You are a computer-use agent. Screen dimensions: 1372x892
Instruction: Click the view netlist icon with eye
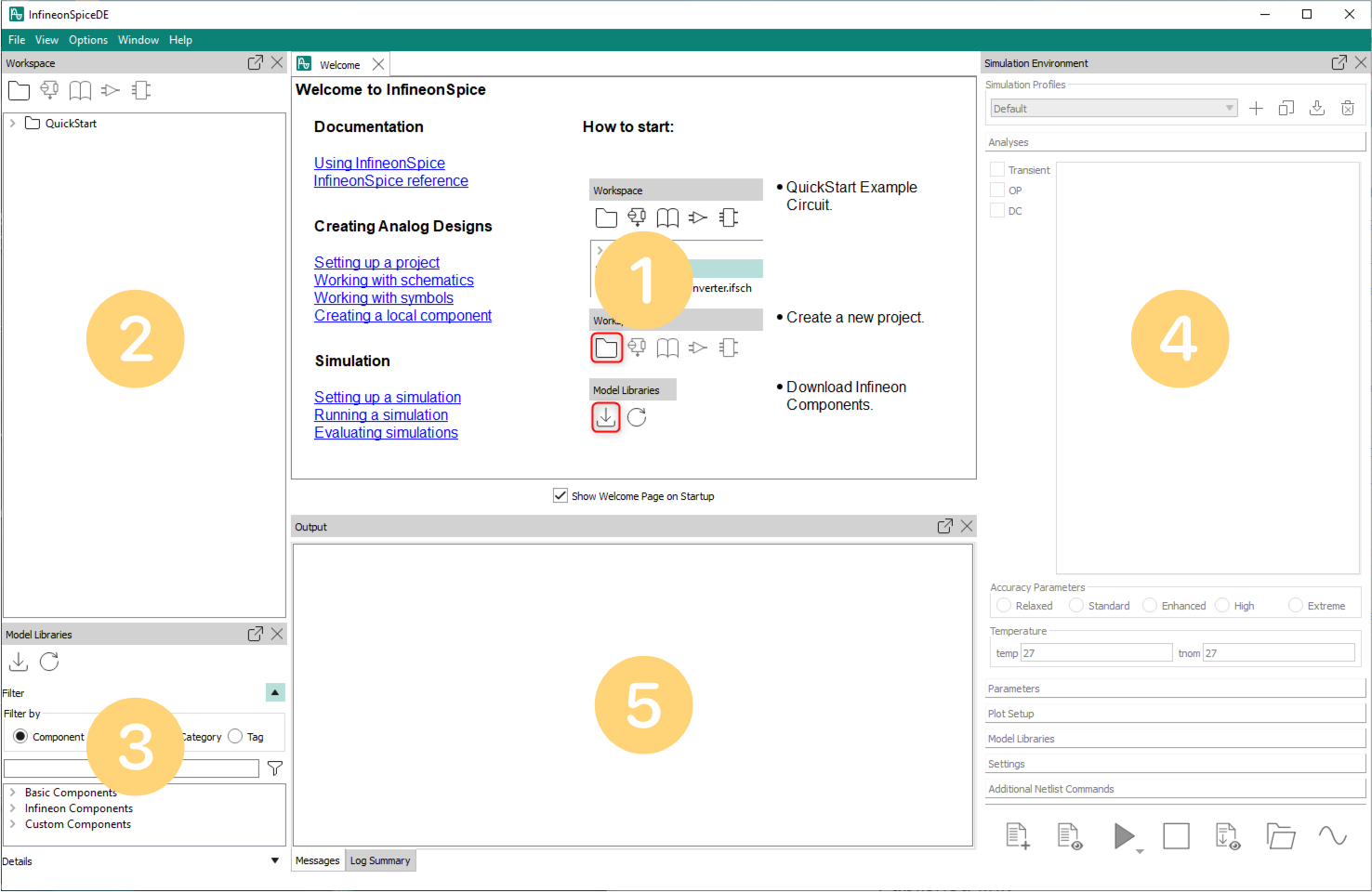[1070, 836]
